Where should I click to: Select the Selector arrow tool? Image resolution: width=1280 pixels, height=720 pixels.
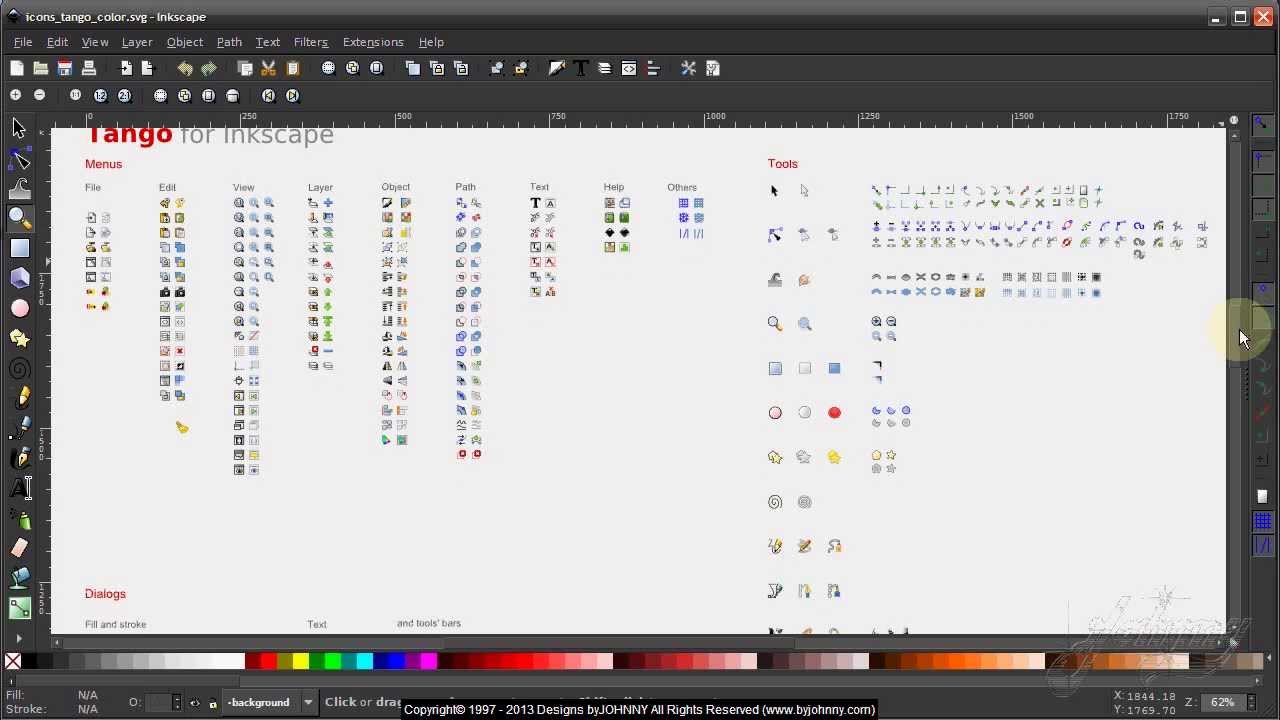[19, 128]
